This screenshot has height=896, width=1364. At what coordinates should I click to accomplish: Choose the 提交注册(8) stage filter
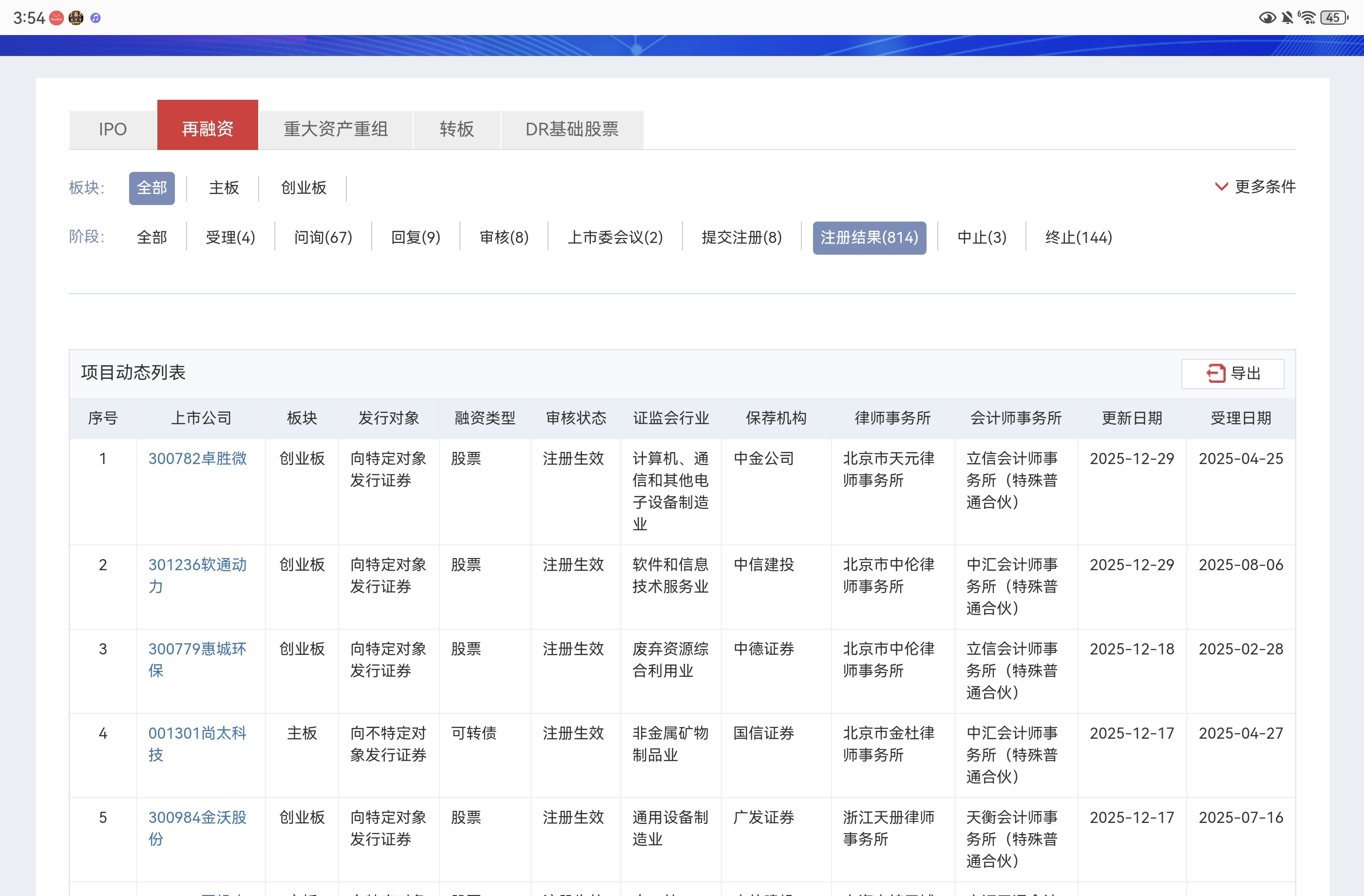click(x=741, y=237)
